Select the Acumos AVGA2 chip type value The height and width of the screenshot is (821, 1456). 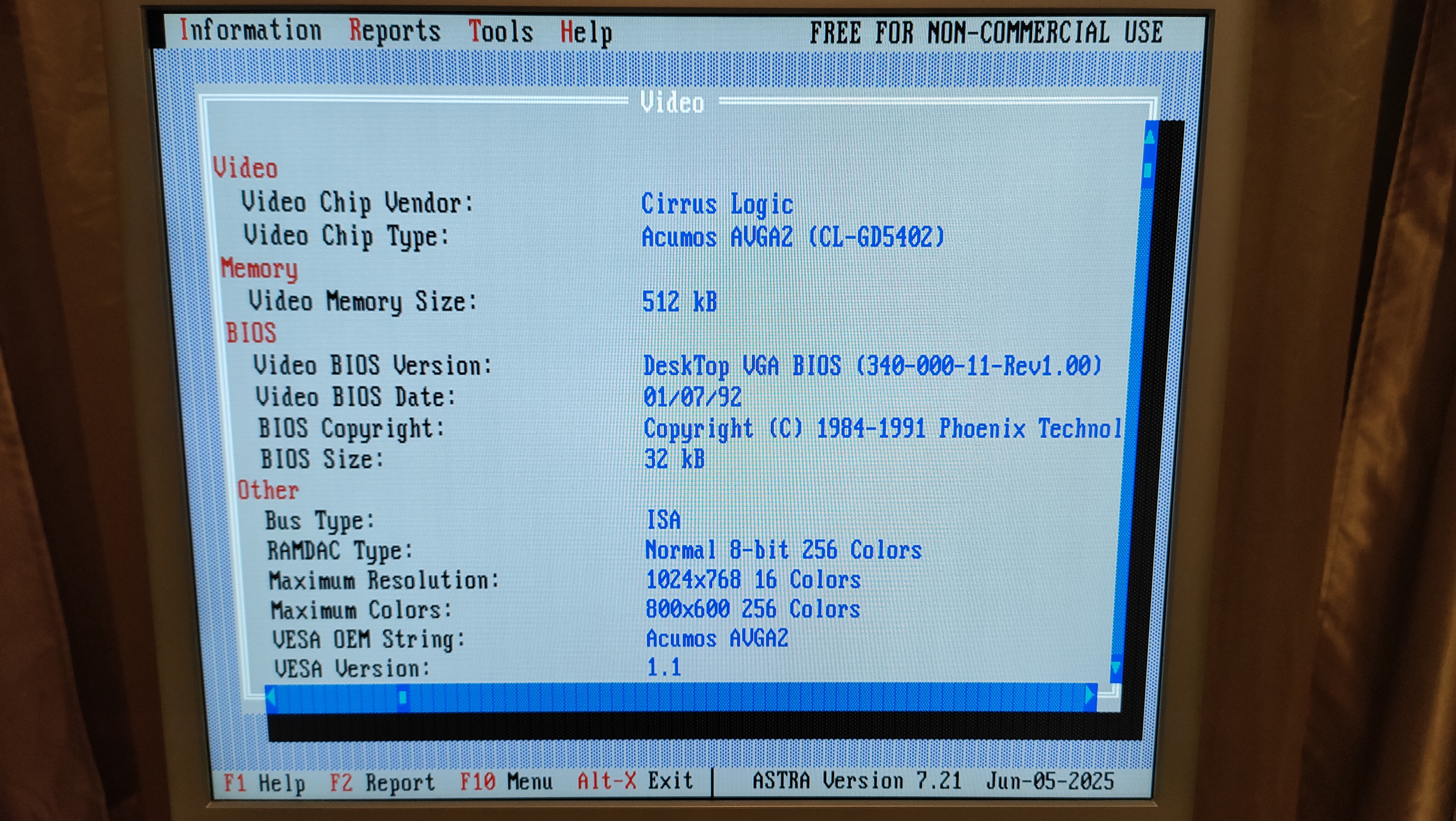[793, 237]
